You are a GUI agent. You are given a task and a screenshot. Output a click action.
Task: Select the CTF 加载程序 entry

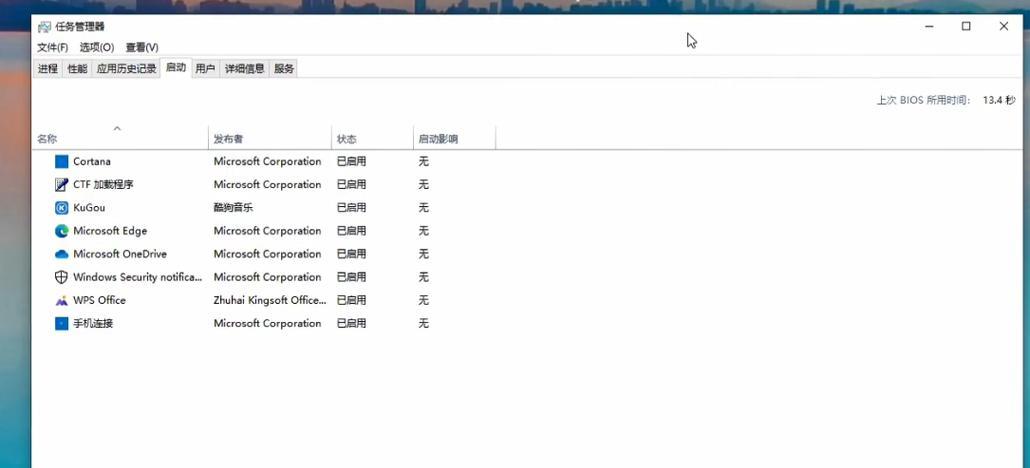(x=104, y=185)
